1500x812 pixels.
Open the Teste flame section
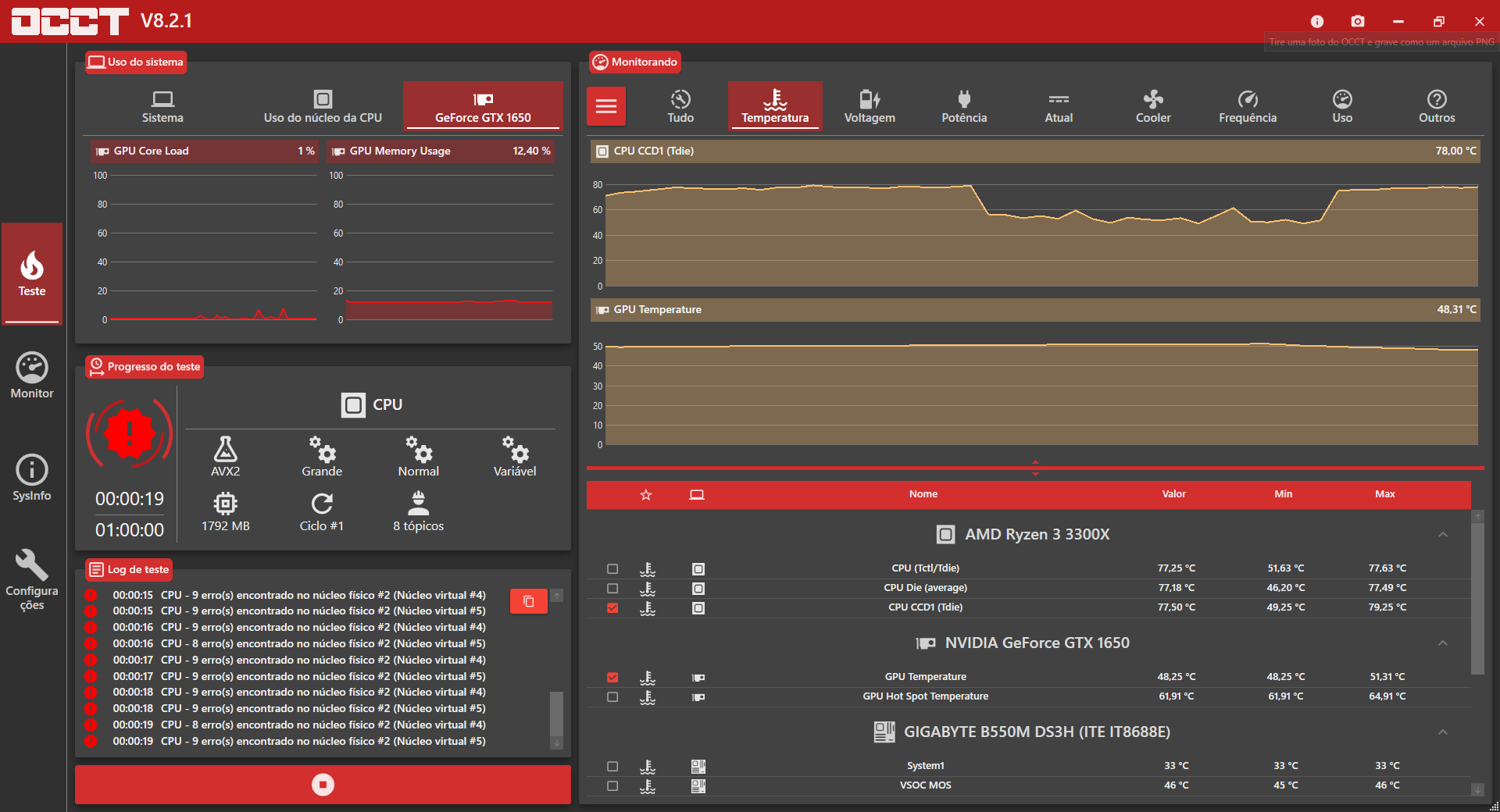(32, 273)
